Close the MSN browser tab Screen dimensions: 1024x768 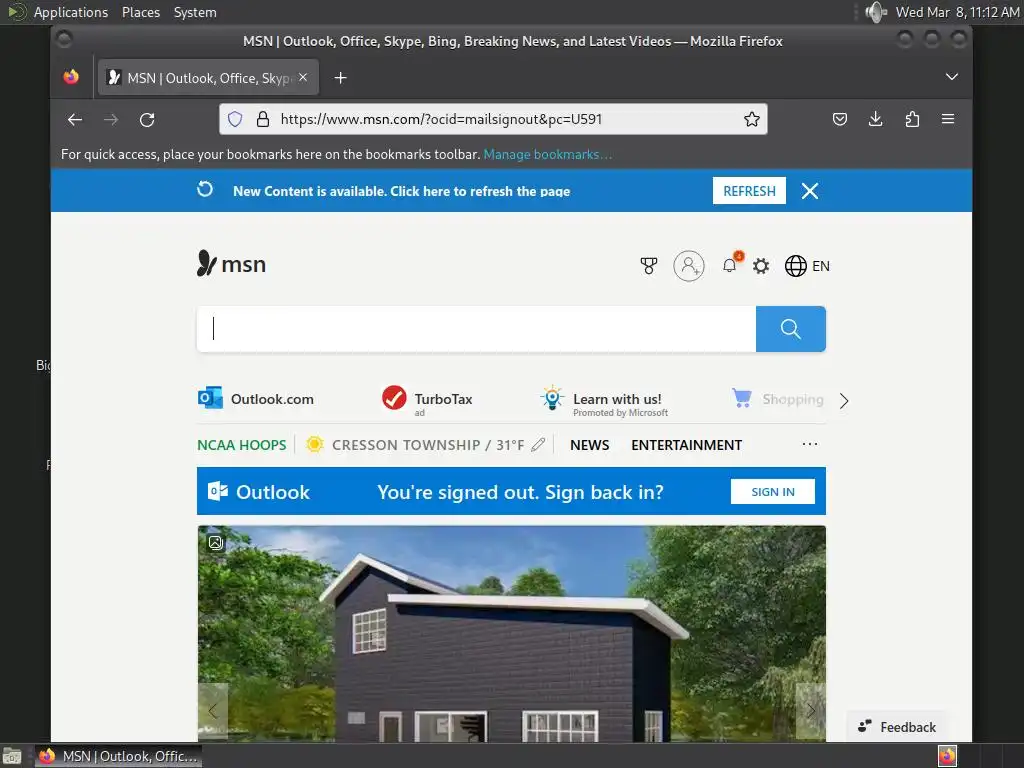tap(303, 77)
